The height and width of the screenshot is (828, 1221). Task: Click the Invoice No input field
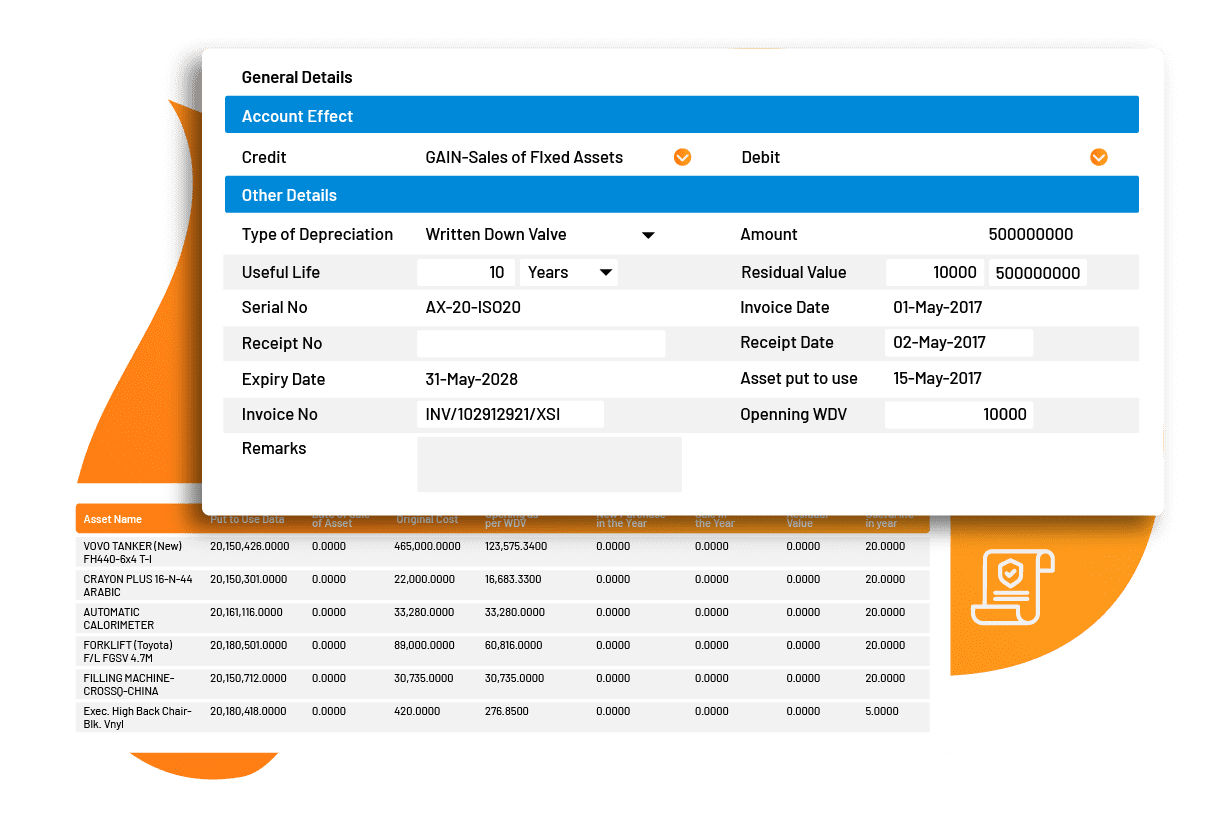[510, 414]
